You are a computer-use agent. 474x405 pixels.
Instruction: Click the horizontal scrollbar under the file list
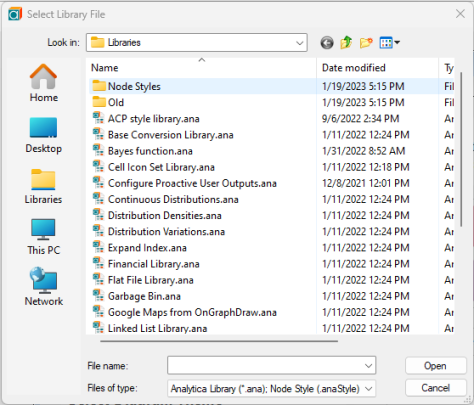tap(219, 341)
